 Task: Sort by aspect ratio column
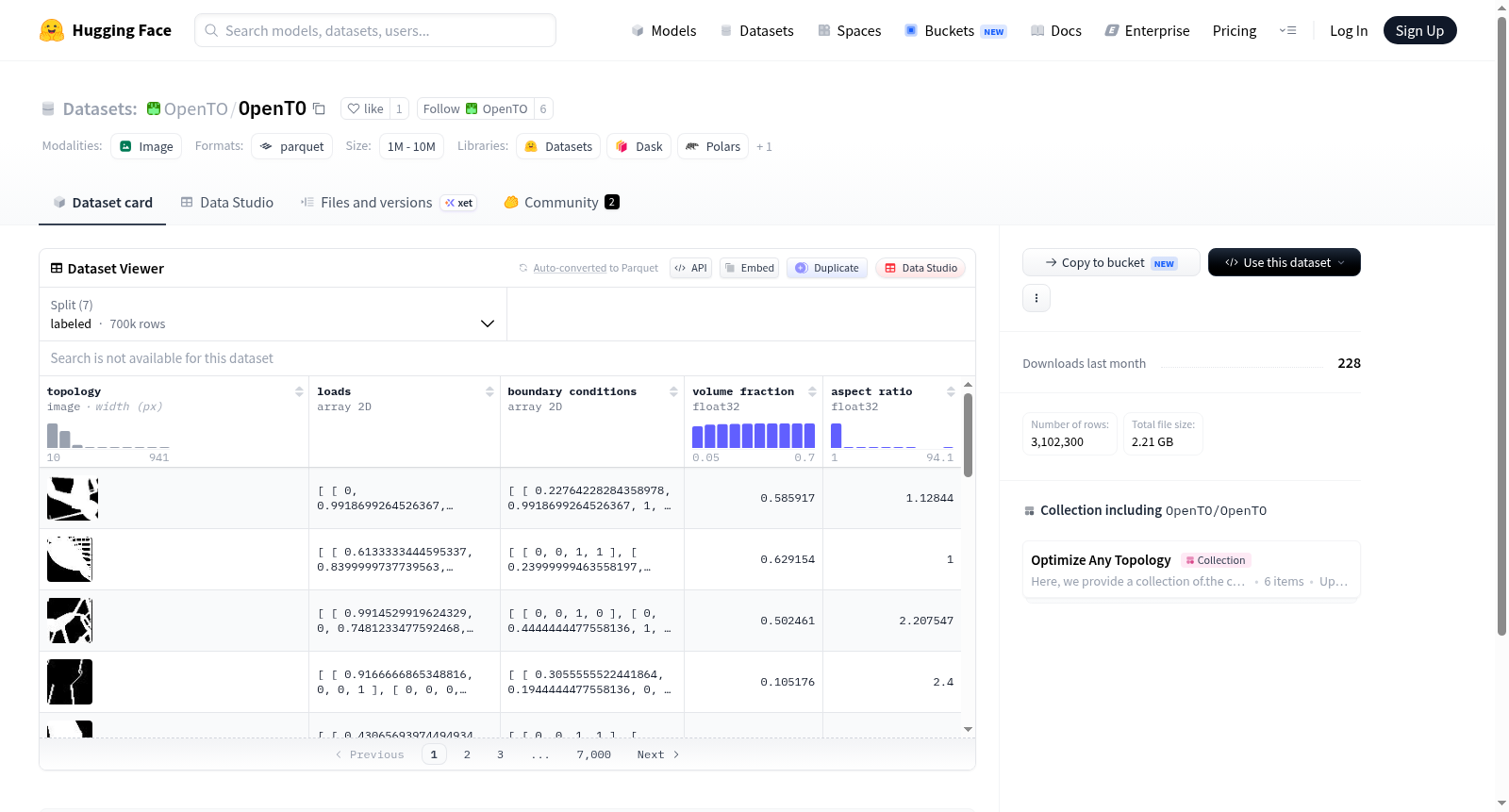[x=951, y=391]
